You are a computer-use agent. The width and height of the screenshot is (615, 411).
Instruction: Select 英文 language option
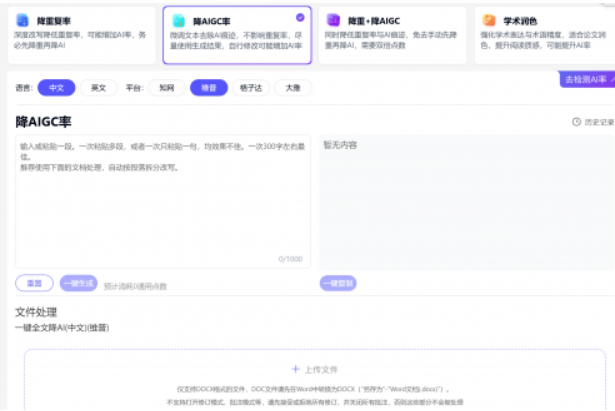(97, 87)
